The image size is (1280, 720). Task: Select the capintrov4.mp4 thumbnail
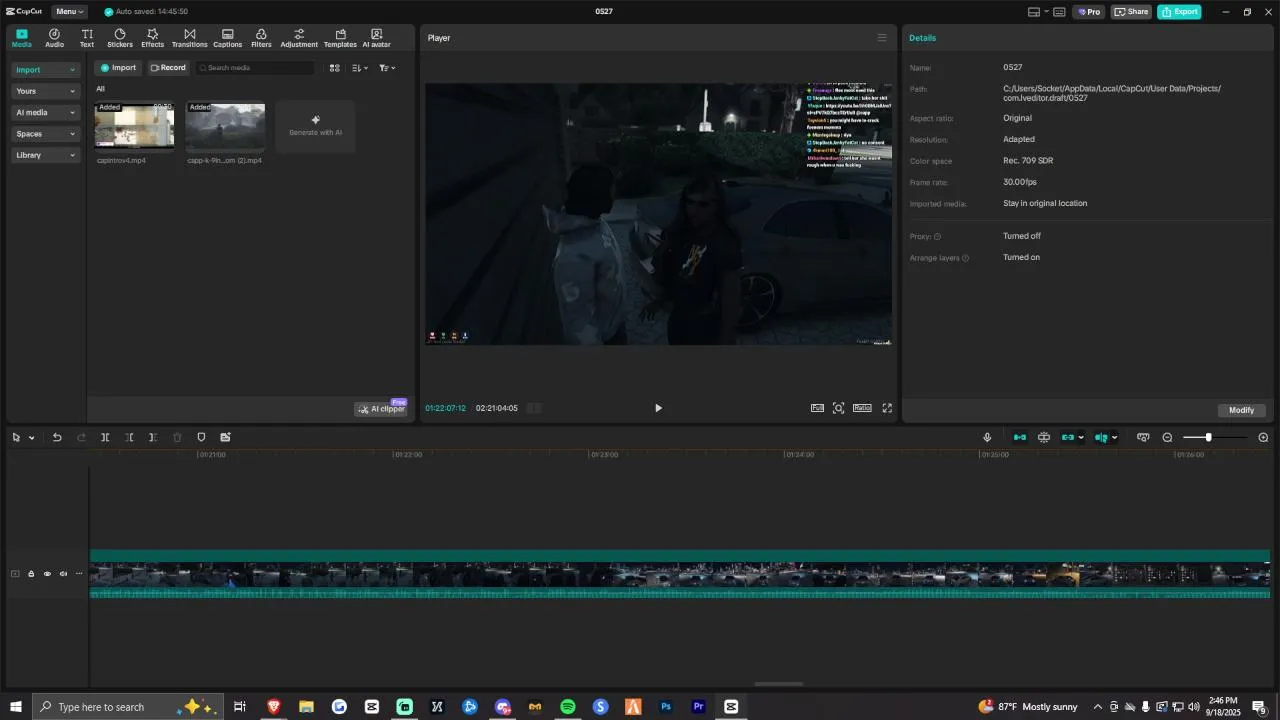134,127
